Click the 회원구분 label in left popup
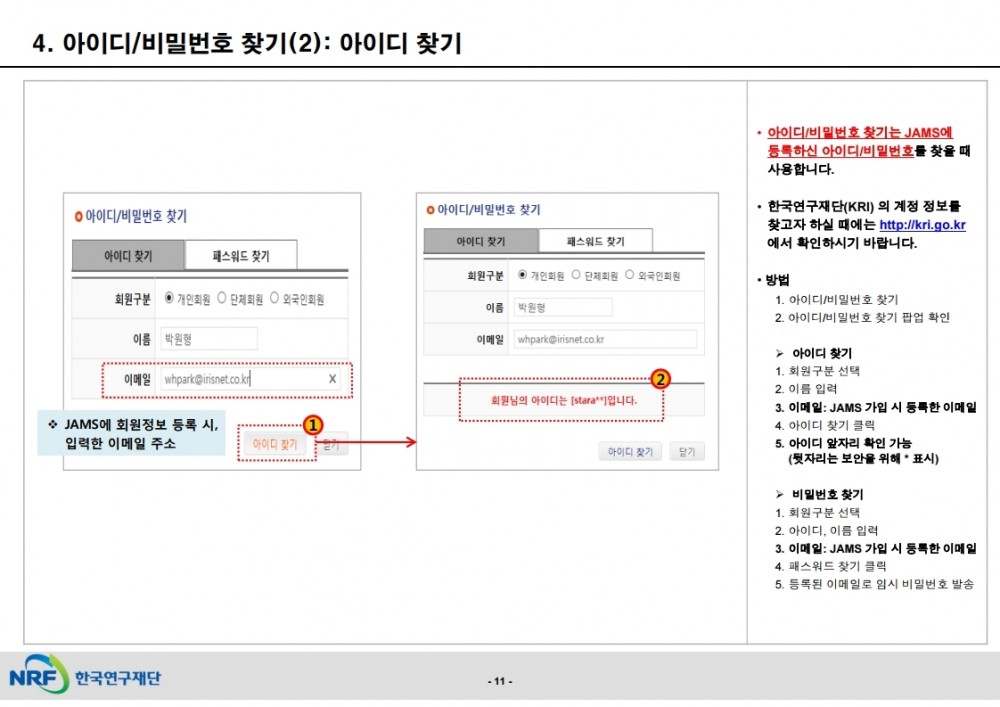 (x=133, y=298)
